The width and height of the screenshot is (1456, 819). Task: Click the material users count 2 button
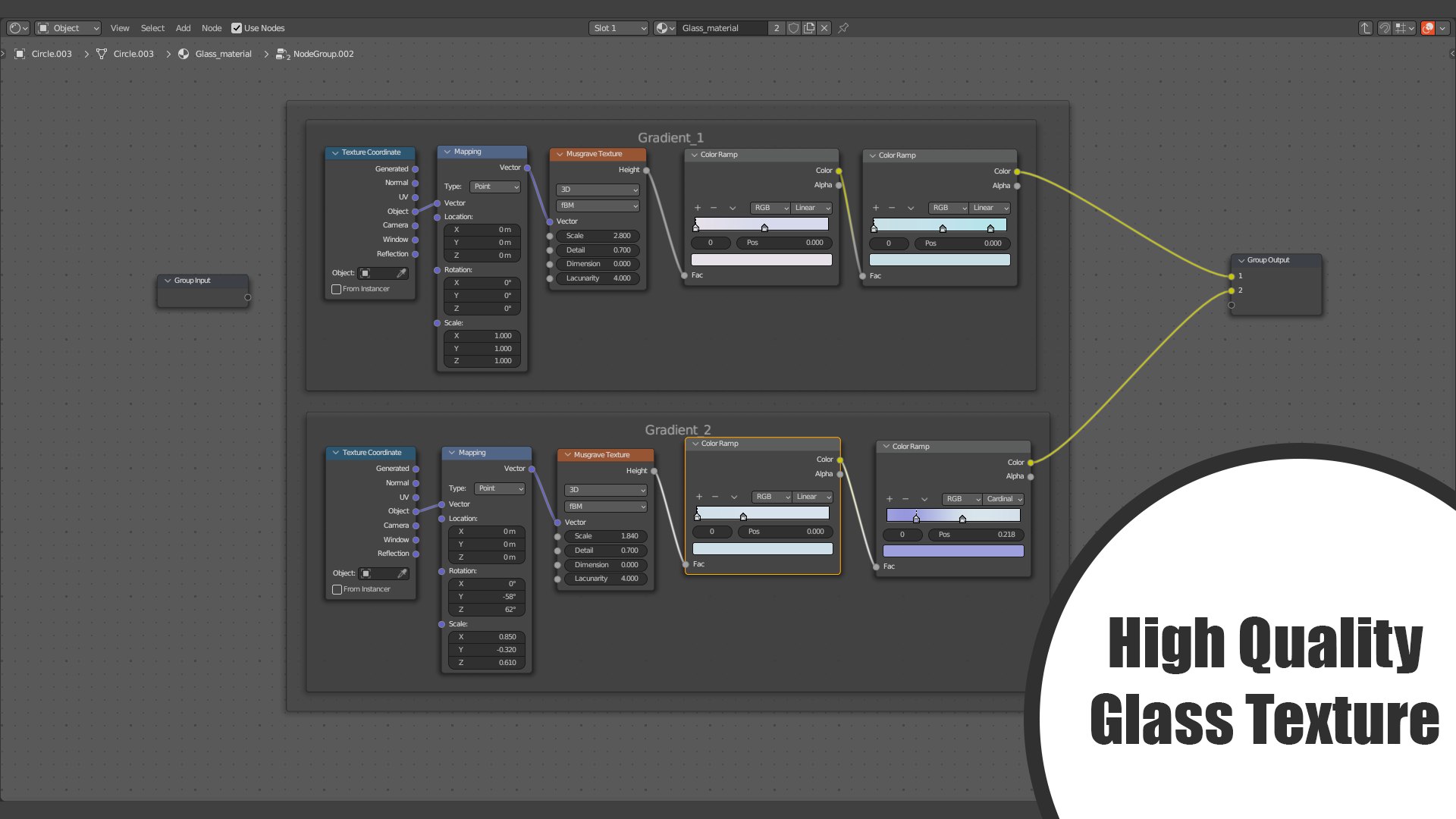click(777, 28)
